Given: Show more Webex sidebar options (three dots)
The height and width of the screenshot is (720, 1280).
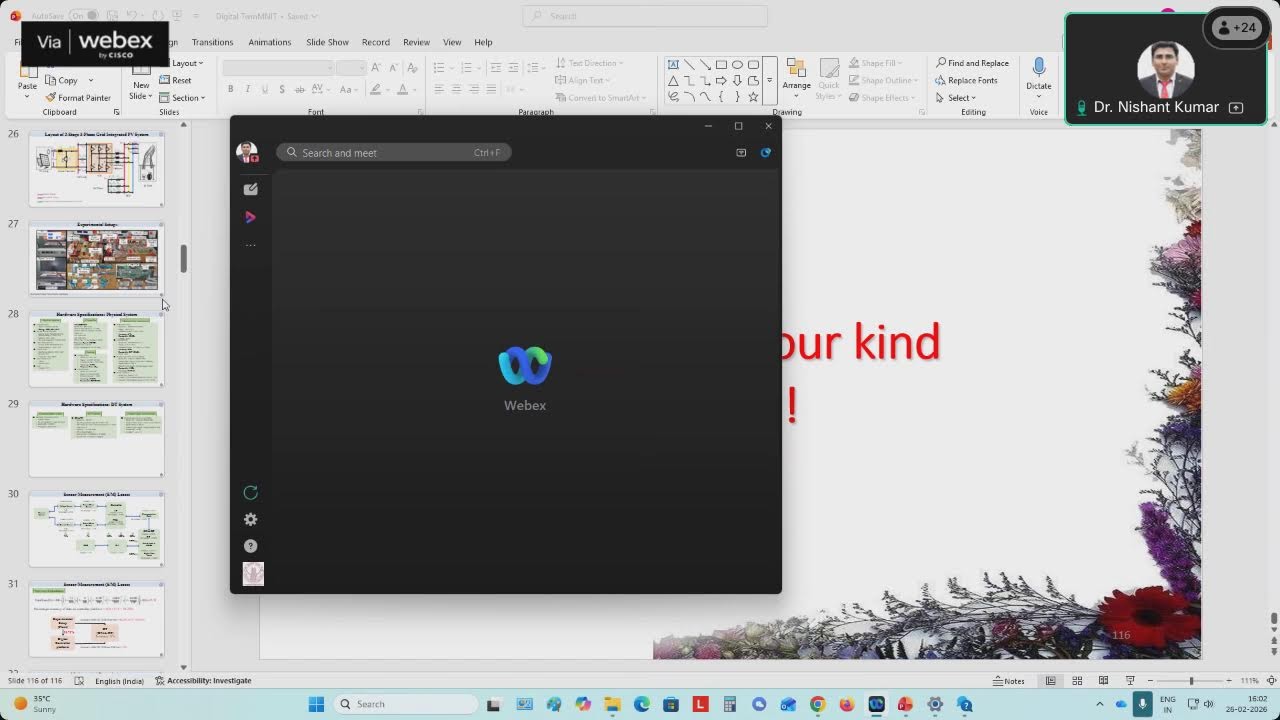Looking at the screenshot, I should click(x=251, y=245).
